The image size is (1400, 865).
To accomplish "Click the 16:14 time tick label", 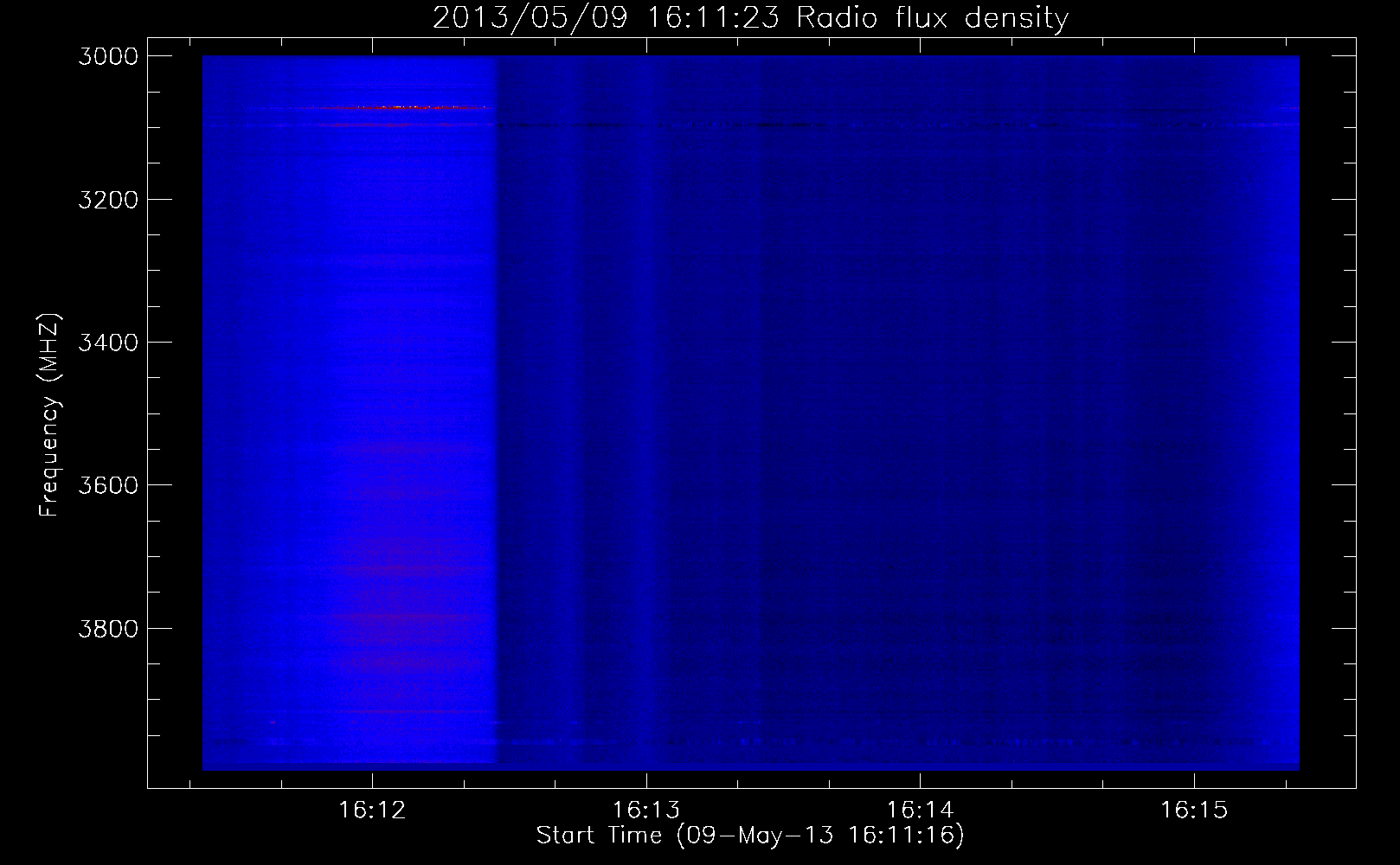I will click(921, 811).
